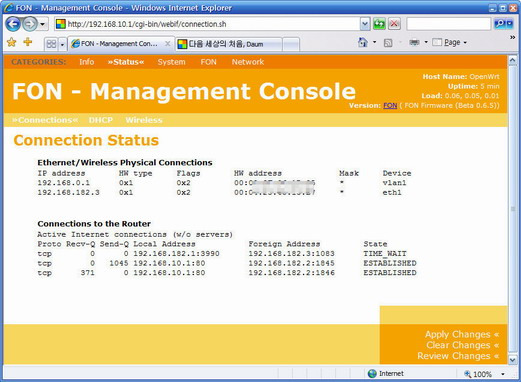Click foreign address 192.168.182.2:1846
This screenshot has width=521, height=382.
click(x=291, y=273)
